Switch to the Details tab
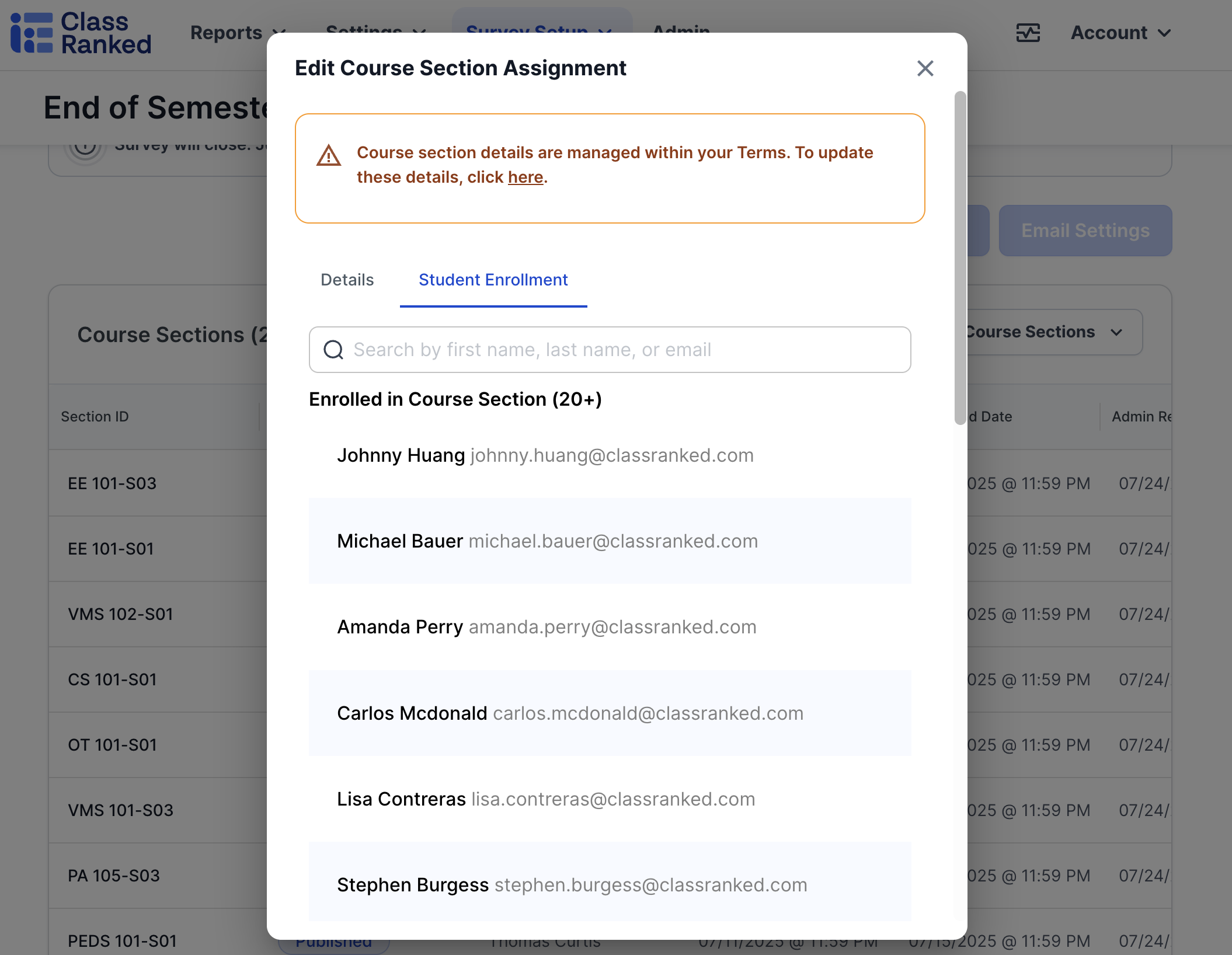The image size is (1232, 955). click(x=347, y=280)
